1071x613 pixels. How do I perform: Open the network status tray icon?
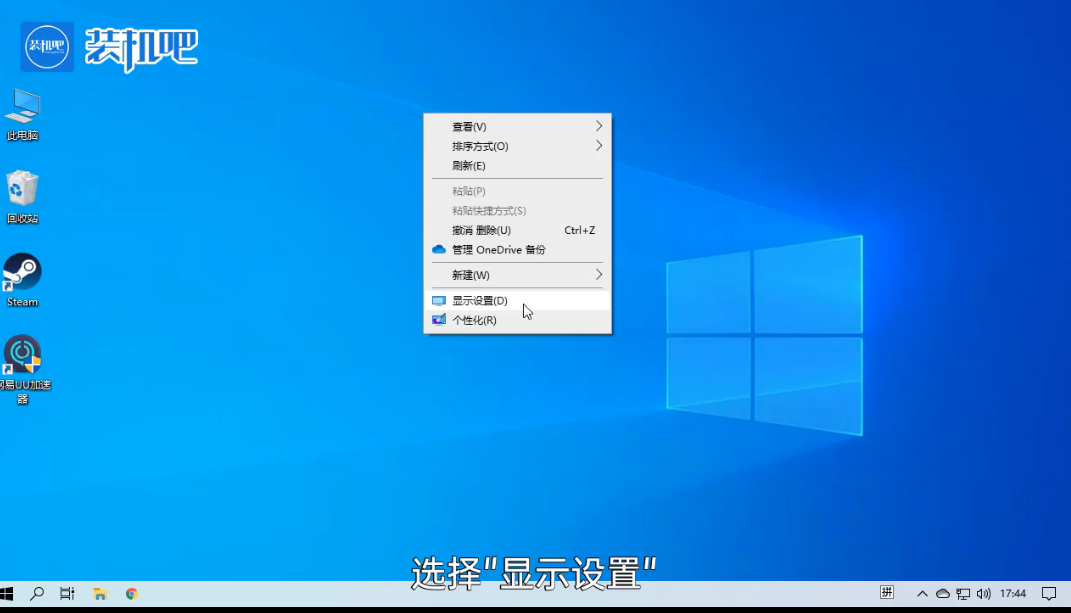pyautogui.click(x=965, y=592)
